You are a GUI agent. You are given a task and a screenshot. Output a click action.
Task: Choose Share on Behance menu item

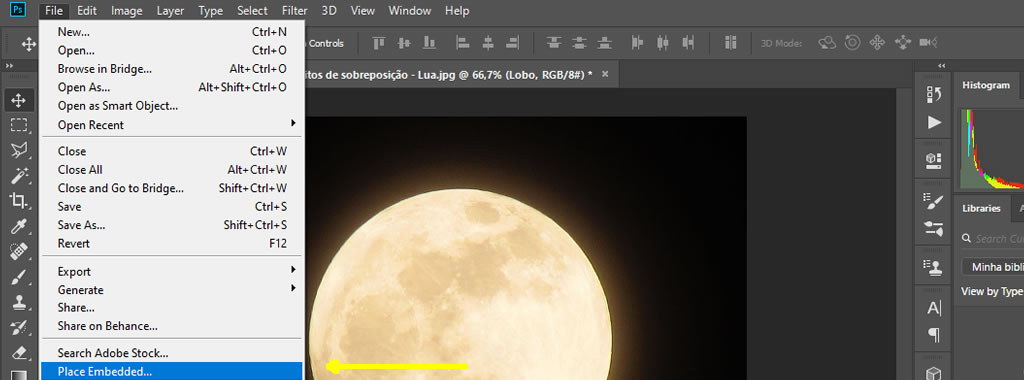172,326
